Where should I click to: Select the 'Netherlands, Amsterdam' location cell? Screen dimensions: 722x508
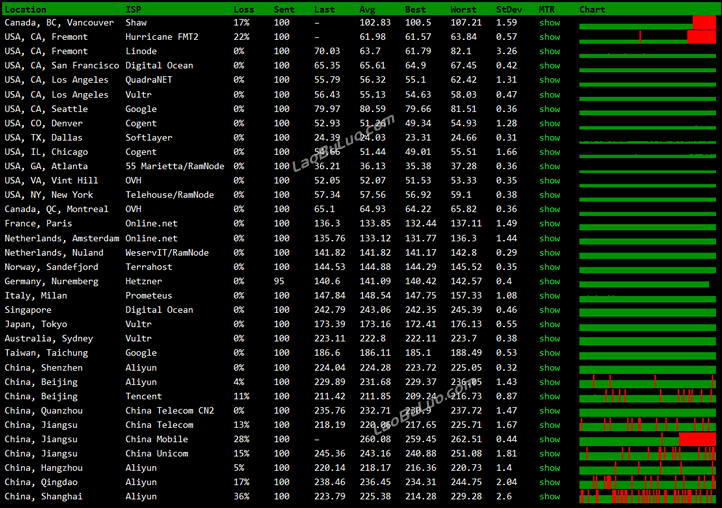tap(62, 238)
